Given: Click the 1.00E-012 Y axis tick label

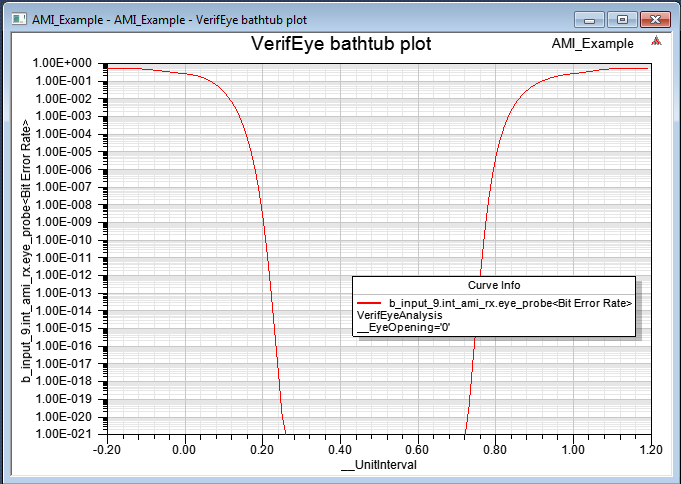Looking at the screenshot, I should [64, 275].
